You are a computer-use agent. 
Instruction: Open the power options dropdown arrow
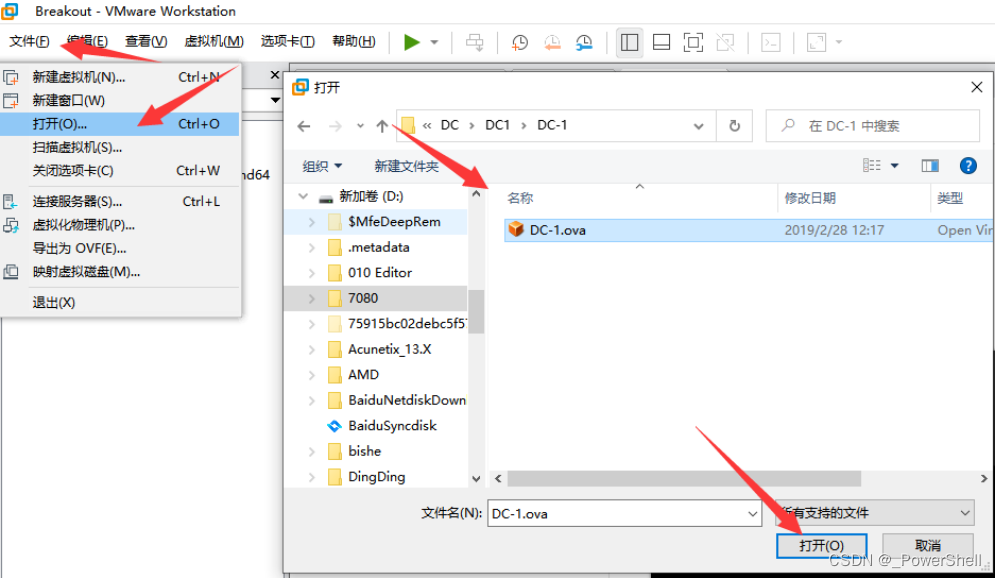[x=434, y=43]
